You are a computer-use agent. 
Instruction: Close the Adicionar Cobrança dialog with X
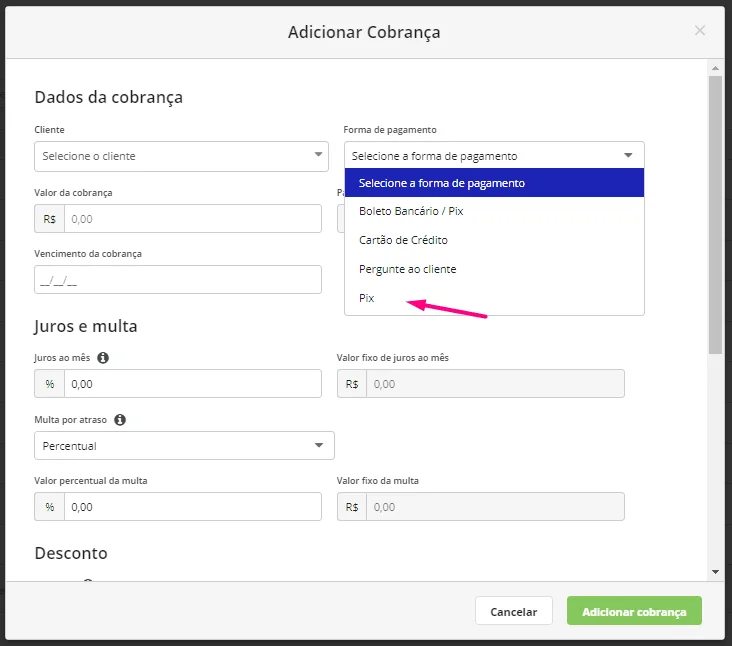tap(699, 31)
